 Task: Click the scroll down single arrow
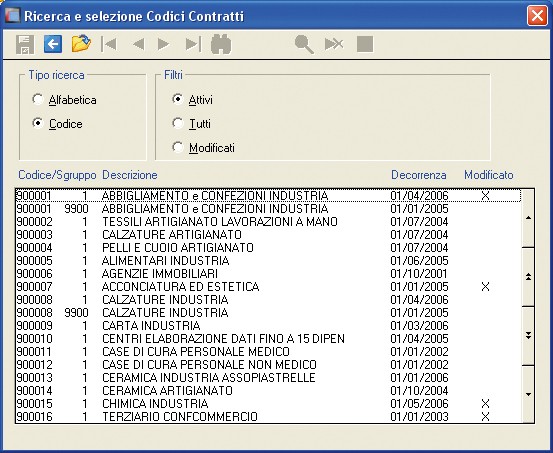click(528, 394)
